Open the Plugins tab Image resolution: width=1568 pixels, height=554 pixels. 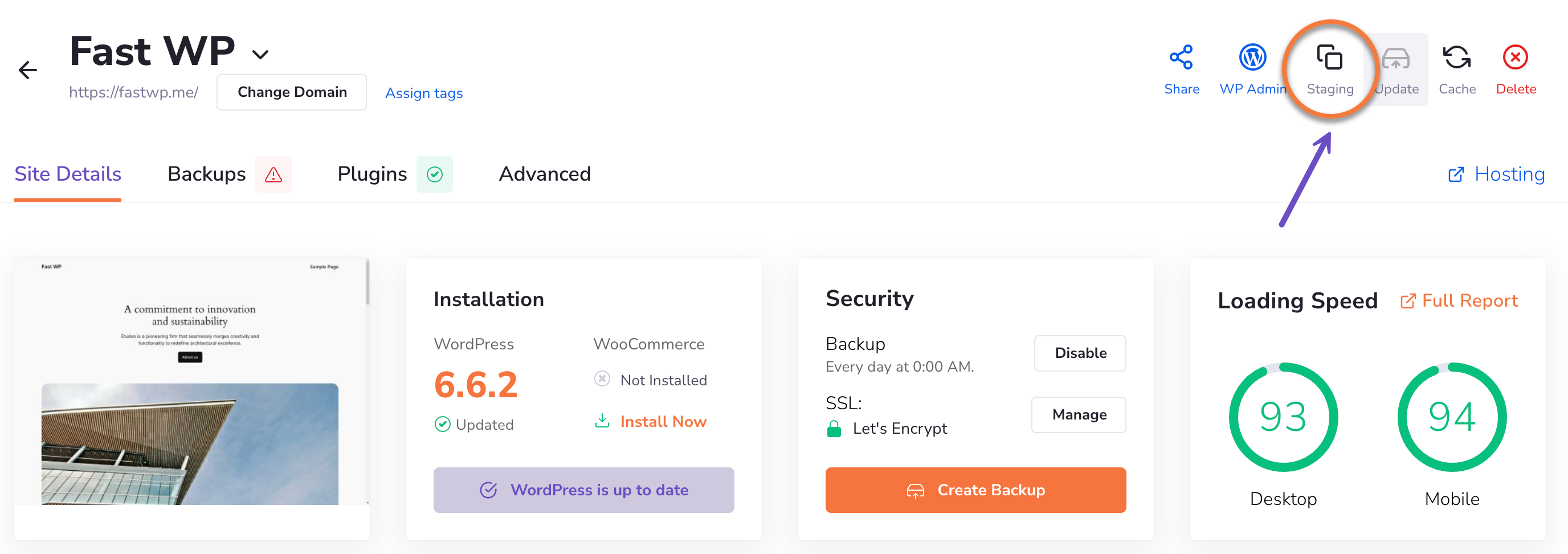tap(372, 174)
